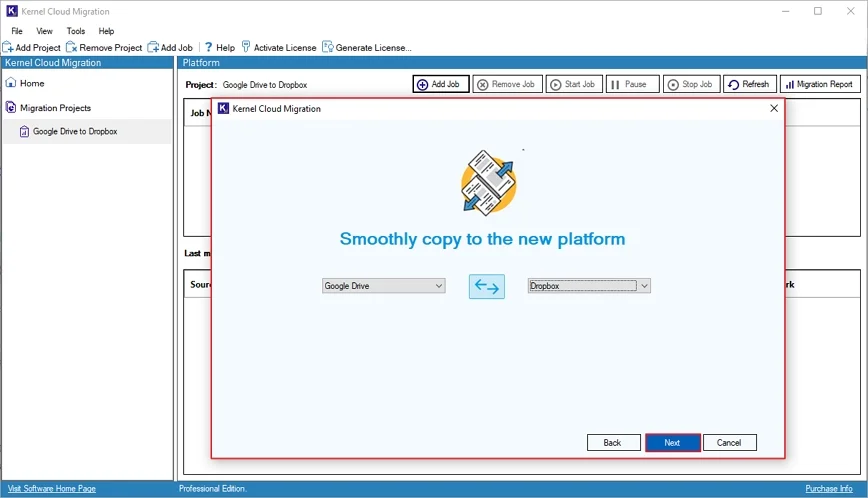The image size is (868, 498).
Task: Visit Software Home Page link
Action: (51, 489)
